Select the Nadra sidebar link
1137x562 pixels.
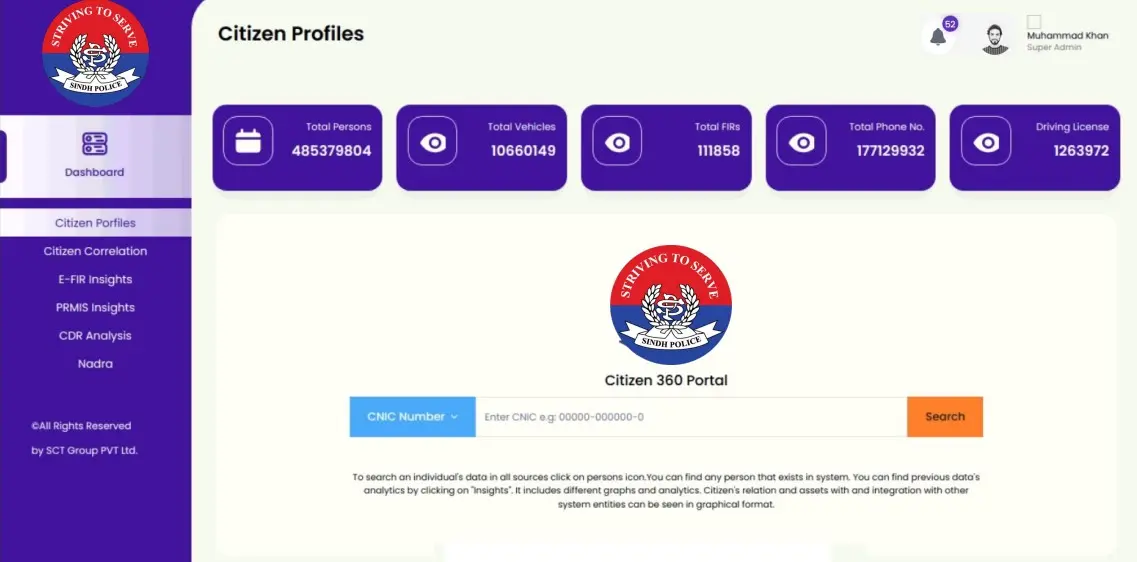[x=95, y=364]
